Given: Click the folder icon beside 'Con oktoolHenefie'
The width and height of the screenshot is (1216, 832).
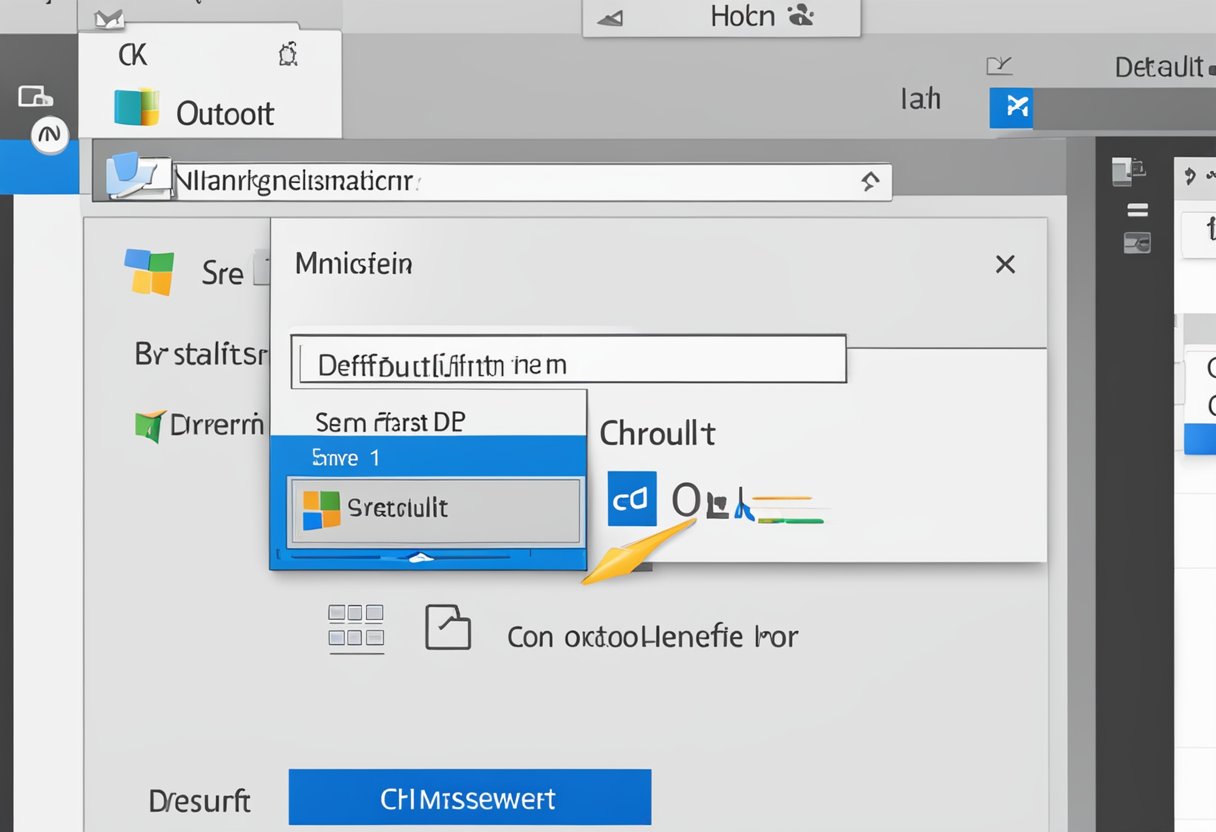Looking at the screenshot, I should [449, 628].
